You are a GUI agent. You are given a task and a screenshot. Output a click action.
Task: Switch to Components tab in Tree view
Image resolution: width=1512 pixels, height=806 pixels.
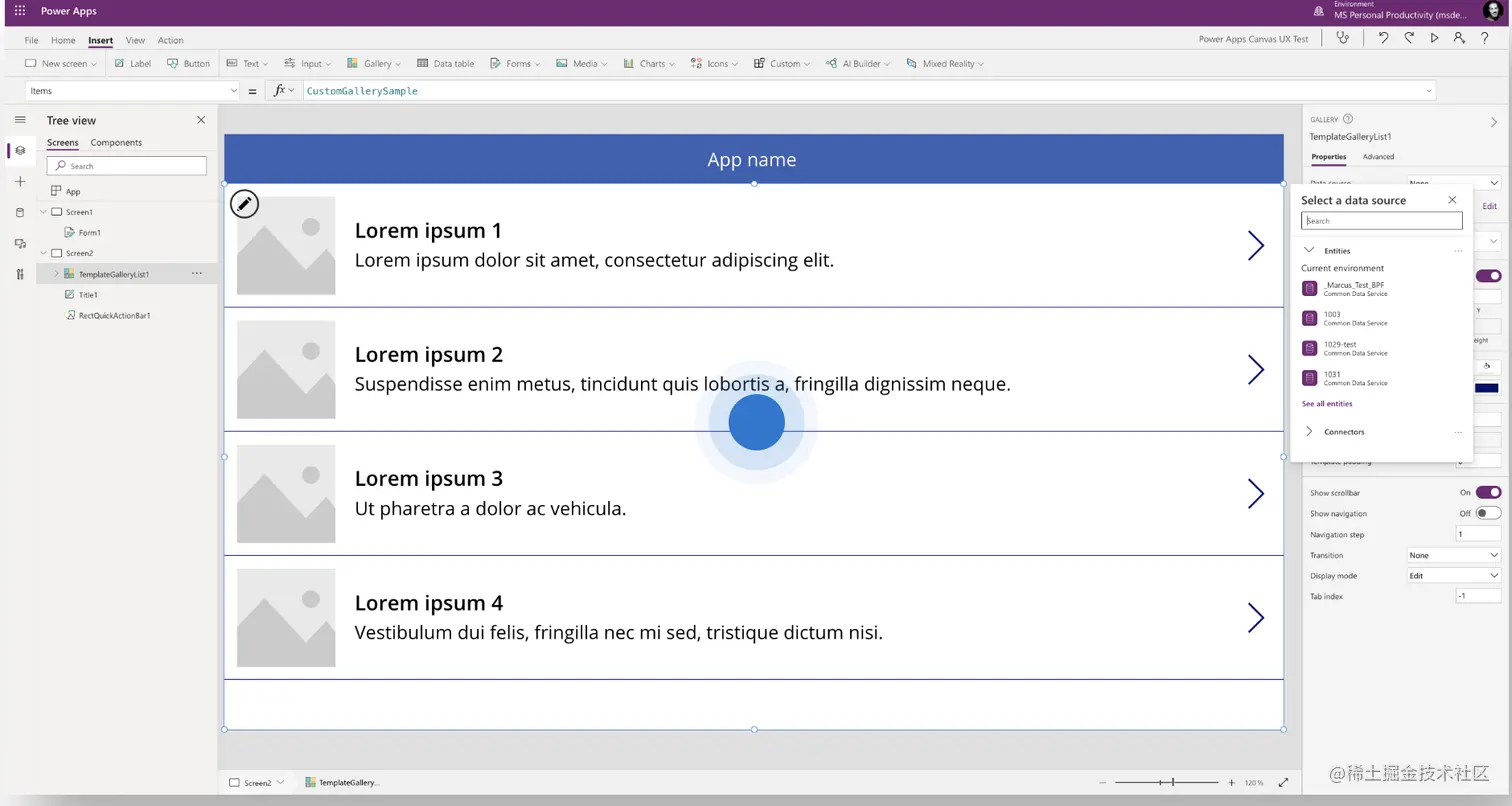click(116, 142)
